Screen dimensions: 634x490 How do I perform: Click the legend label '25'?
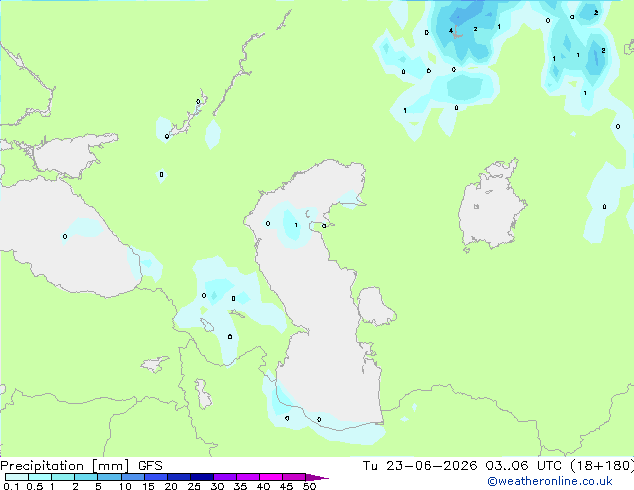tap(194, 486)
